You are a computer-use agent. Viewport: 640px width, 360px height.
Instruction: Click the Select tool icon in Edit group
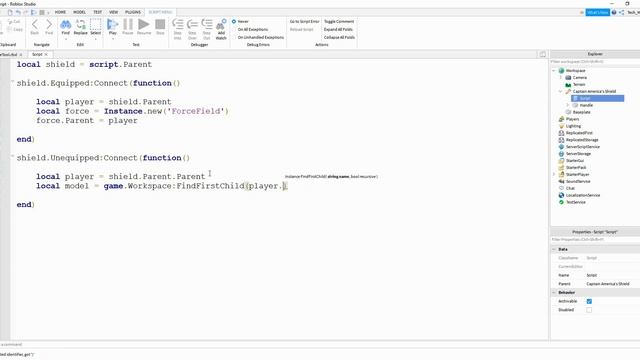tap(96, 25)
